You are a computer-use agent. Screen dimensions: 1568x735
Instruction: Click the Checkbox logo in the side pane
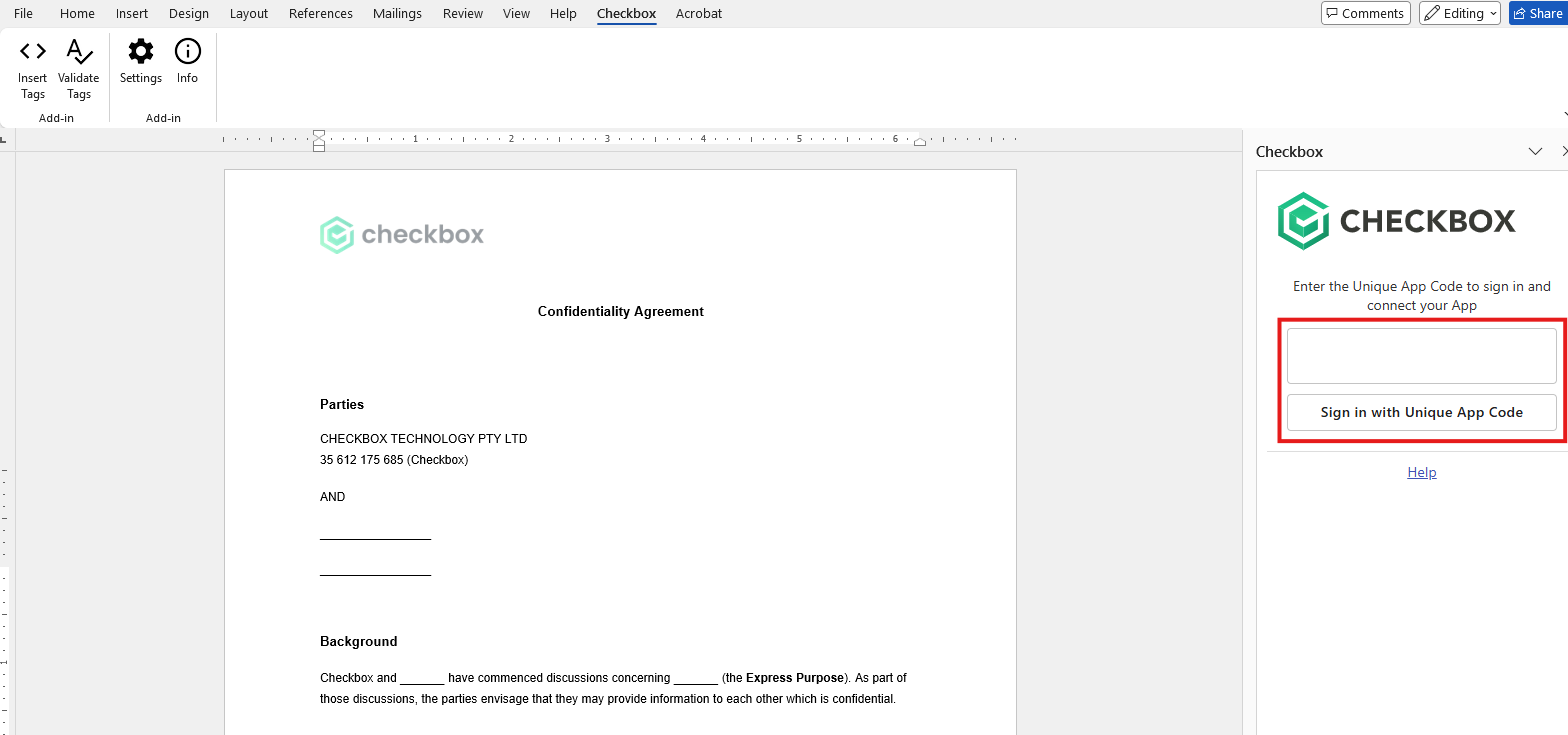coord(1397,221)
